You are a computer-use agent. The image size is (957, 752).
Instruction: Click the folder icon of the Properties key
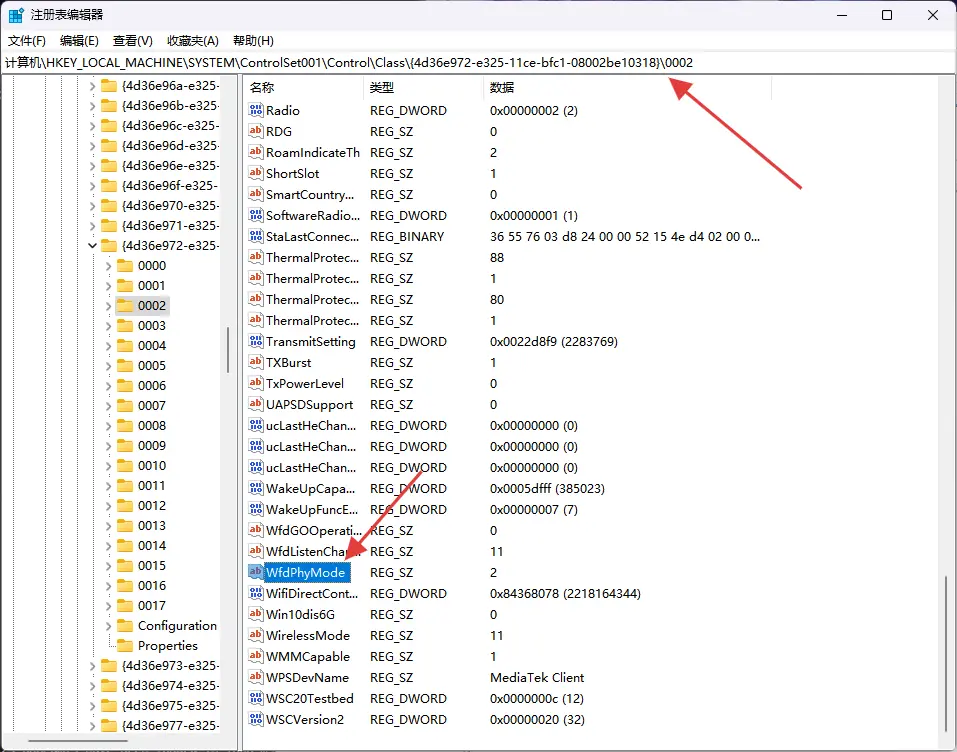(x=125, y=646)
